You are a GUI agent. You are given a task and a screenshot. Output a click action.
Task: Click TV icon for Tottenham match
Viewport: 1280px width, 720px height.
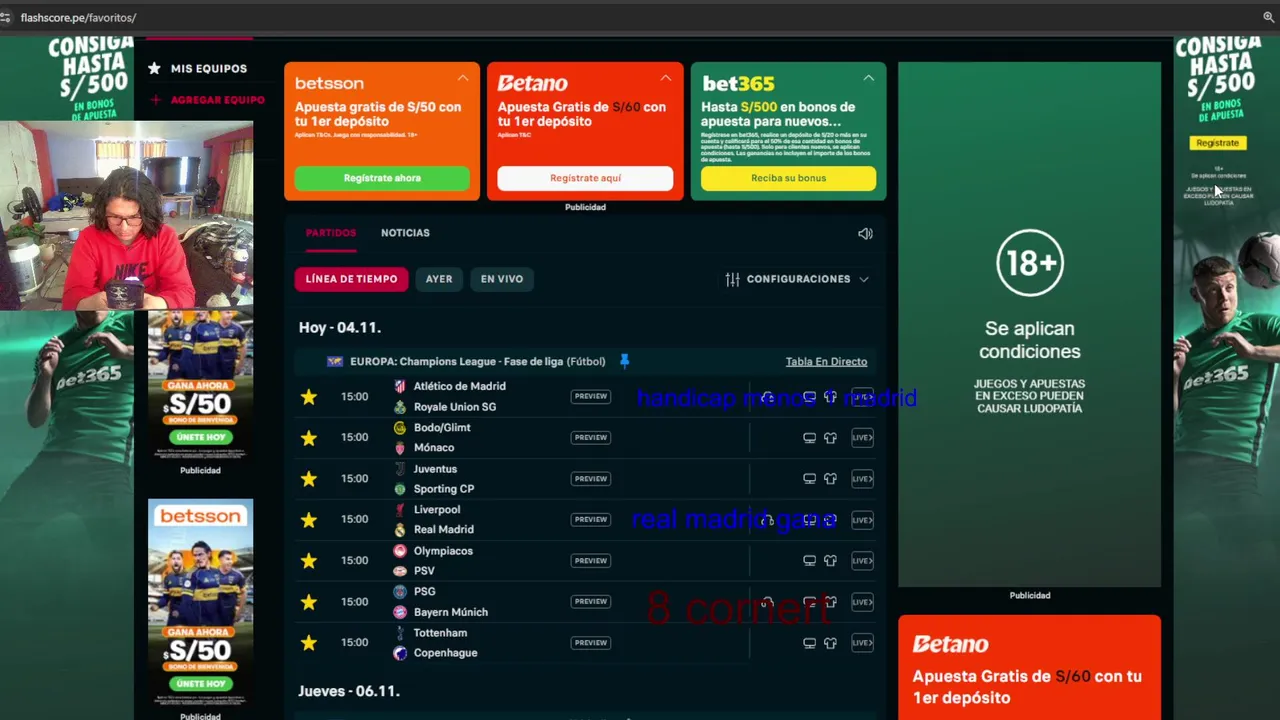[809, 643]
